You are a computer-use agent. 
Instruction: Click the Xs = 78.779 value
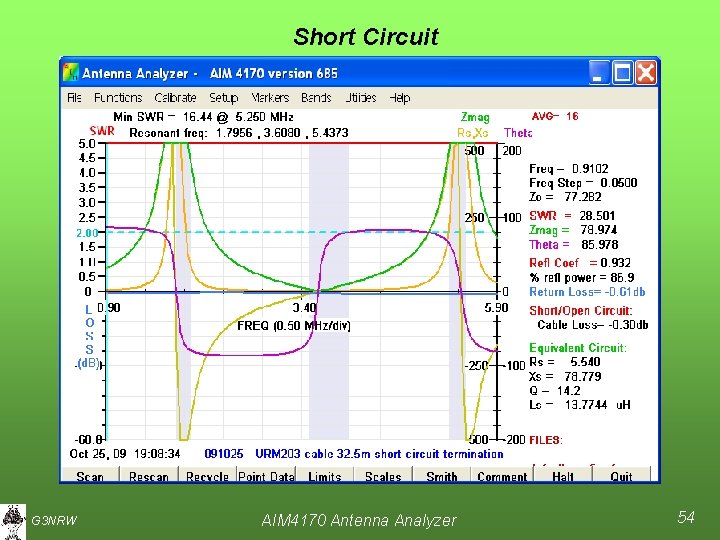coord(565,377)
